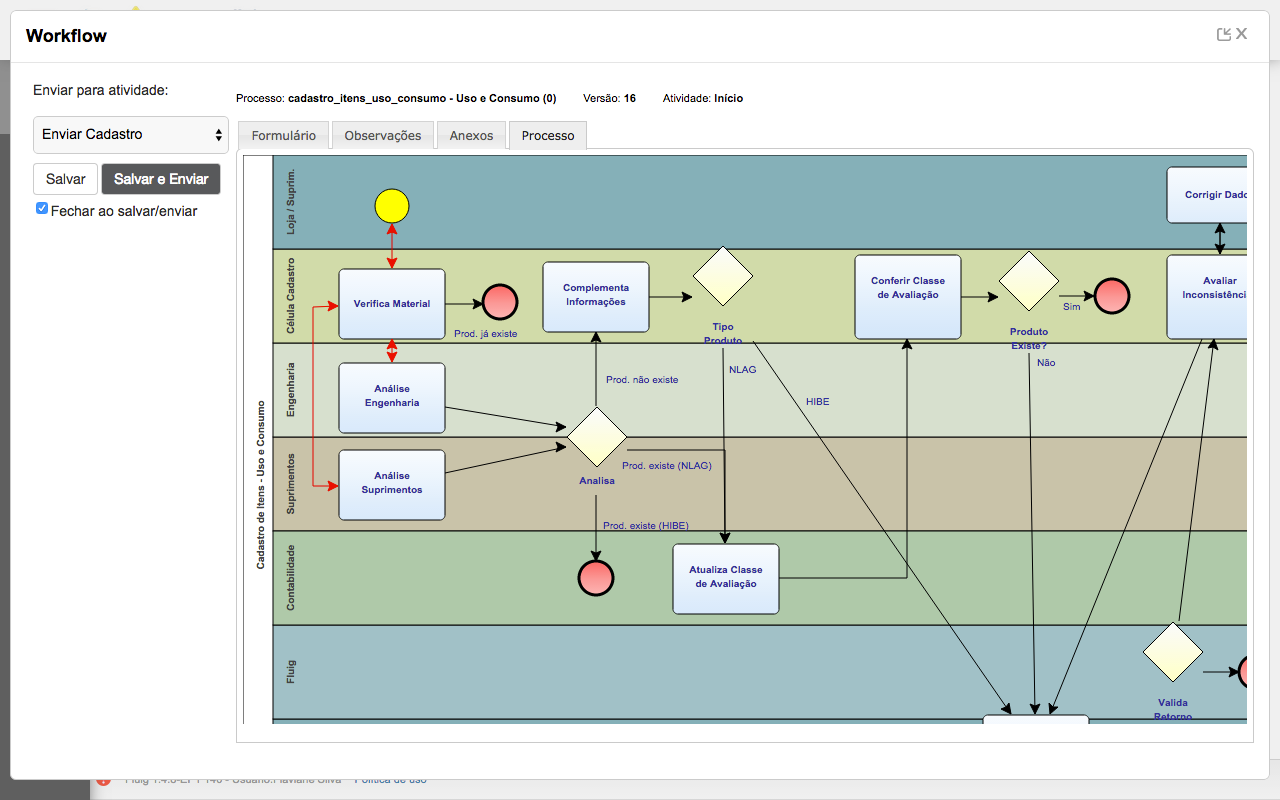Click the Célula Cadastro lane header
The image size is (1280, 800).
(291, 296)
